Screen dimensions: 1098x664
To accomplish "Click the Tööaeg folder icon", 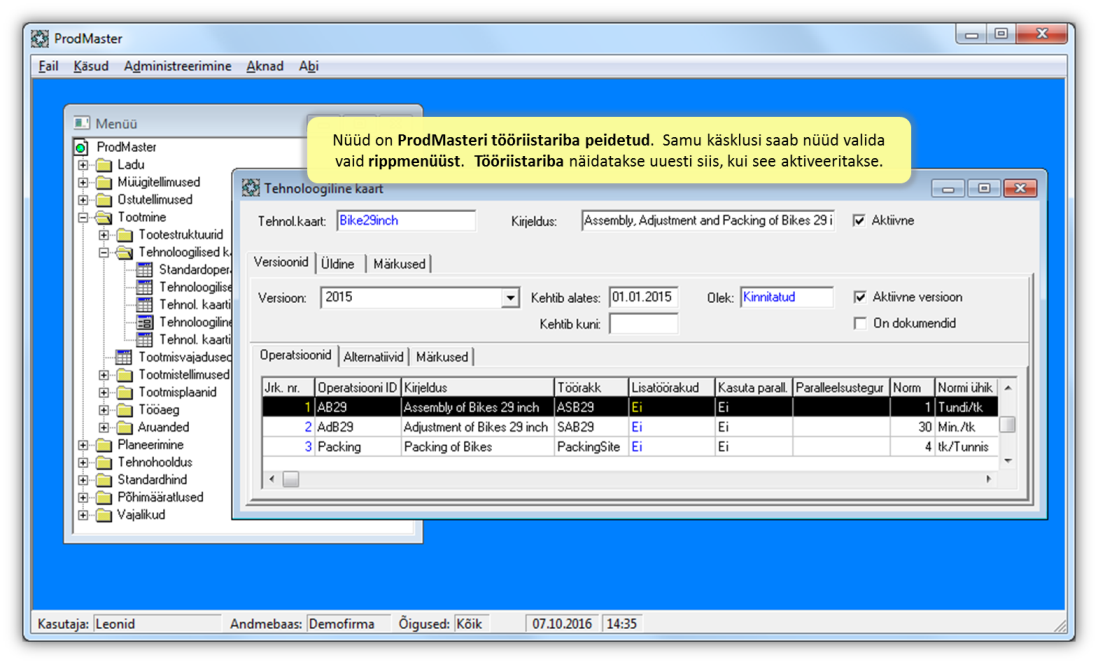I will (125, 410).
